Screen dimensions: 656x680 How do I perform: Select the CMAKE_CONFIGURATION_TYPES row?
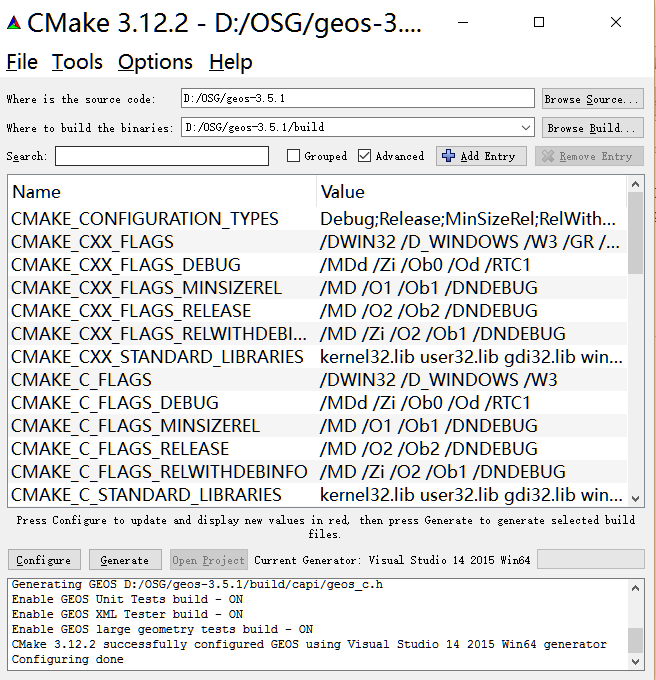coord(318,219)
